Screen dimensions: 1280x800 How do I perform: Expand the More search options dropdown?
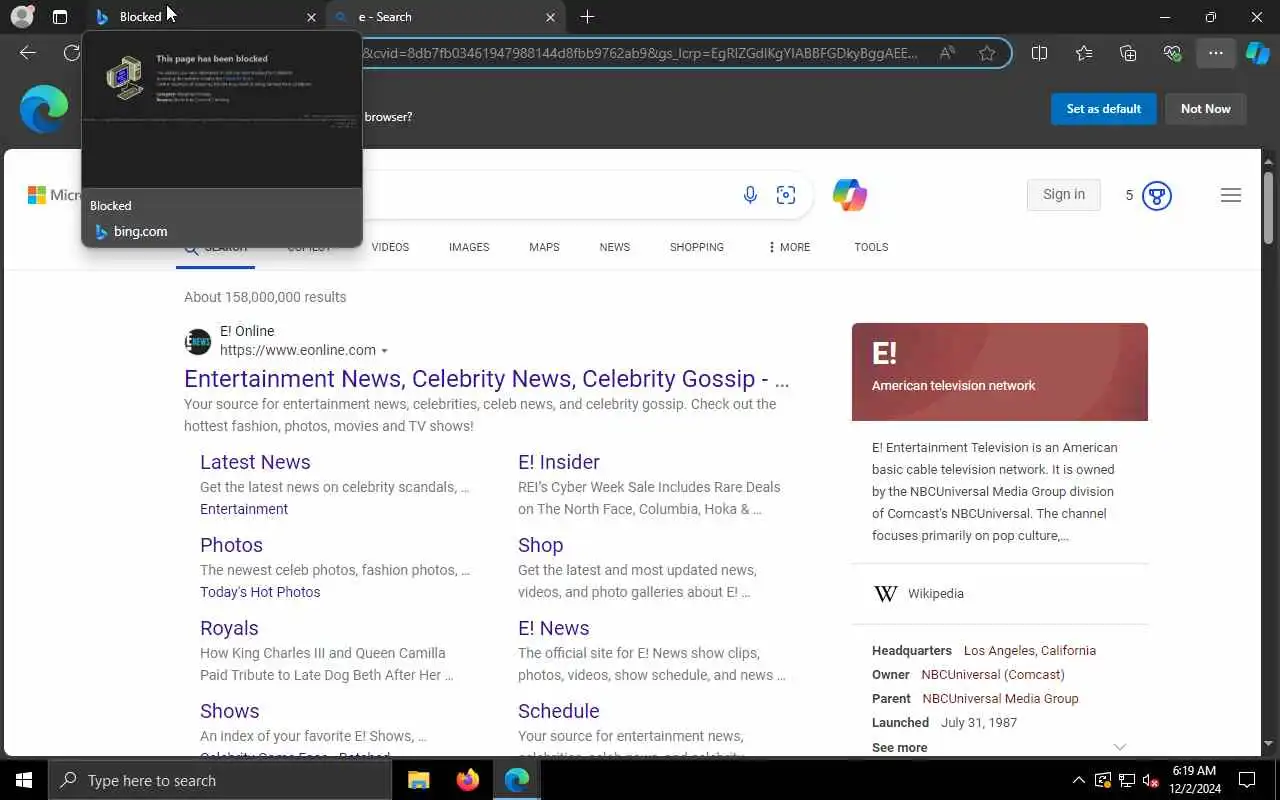point(789,247)
